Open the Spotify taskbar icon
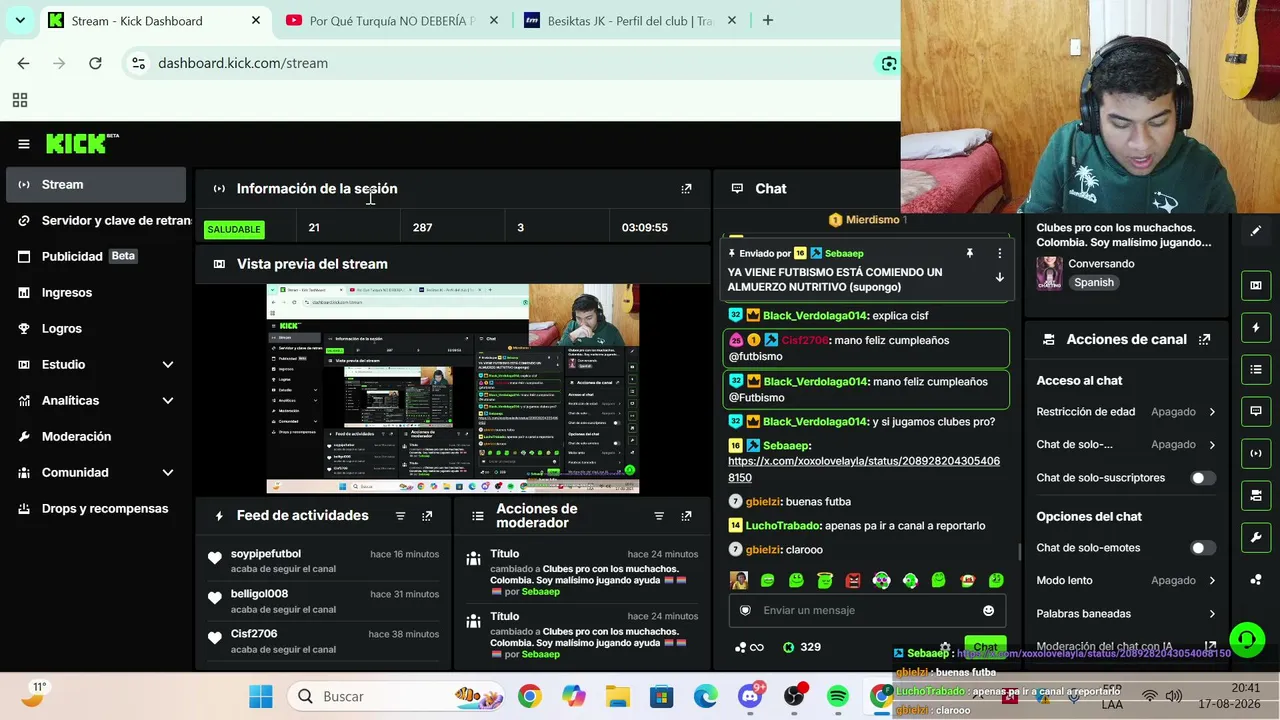 click(x=838, y=696)
